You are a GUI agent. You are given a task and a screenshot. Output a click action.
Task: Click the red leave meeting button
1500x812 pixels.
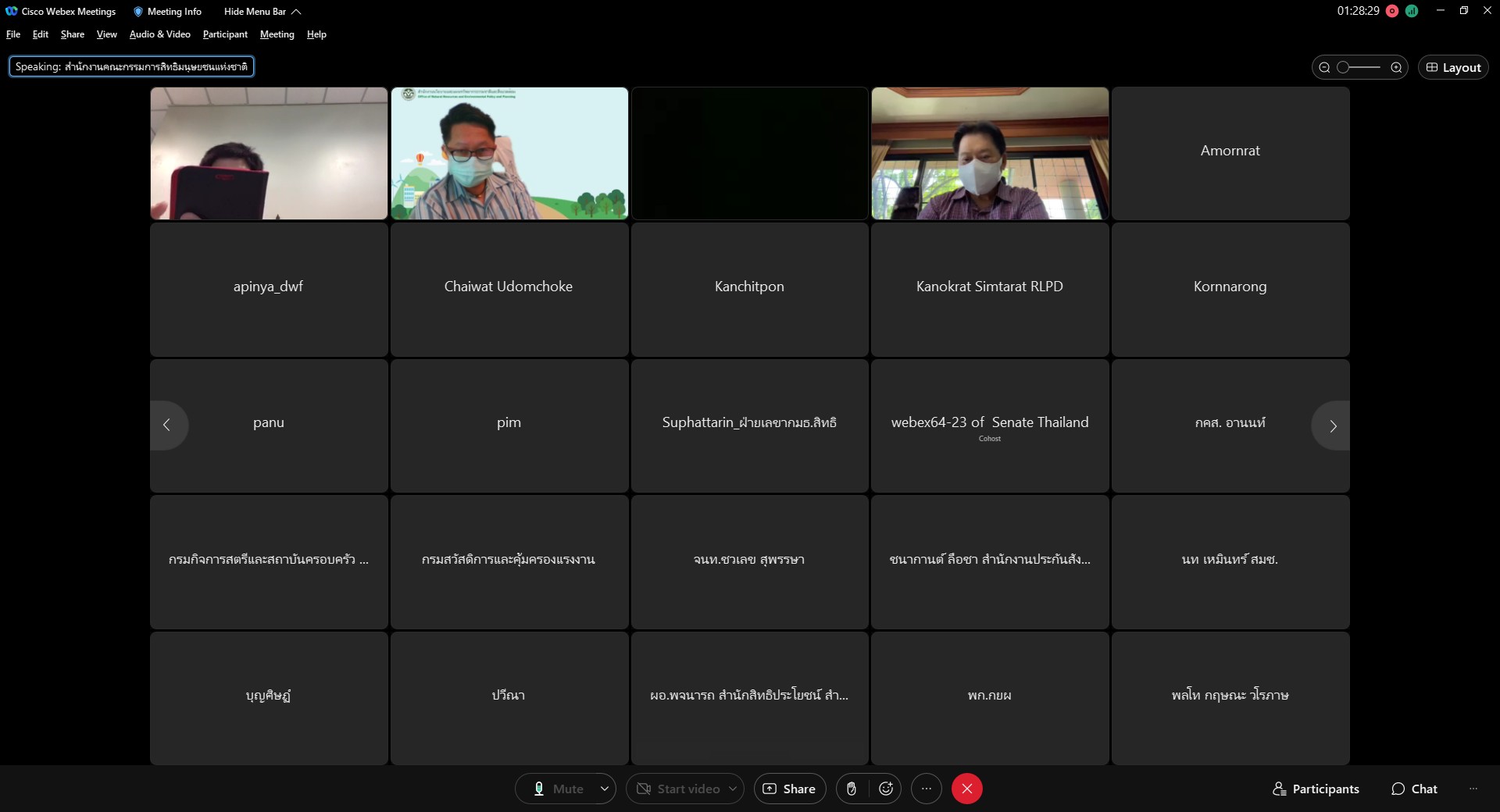coord(967,789)
